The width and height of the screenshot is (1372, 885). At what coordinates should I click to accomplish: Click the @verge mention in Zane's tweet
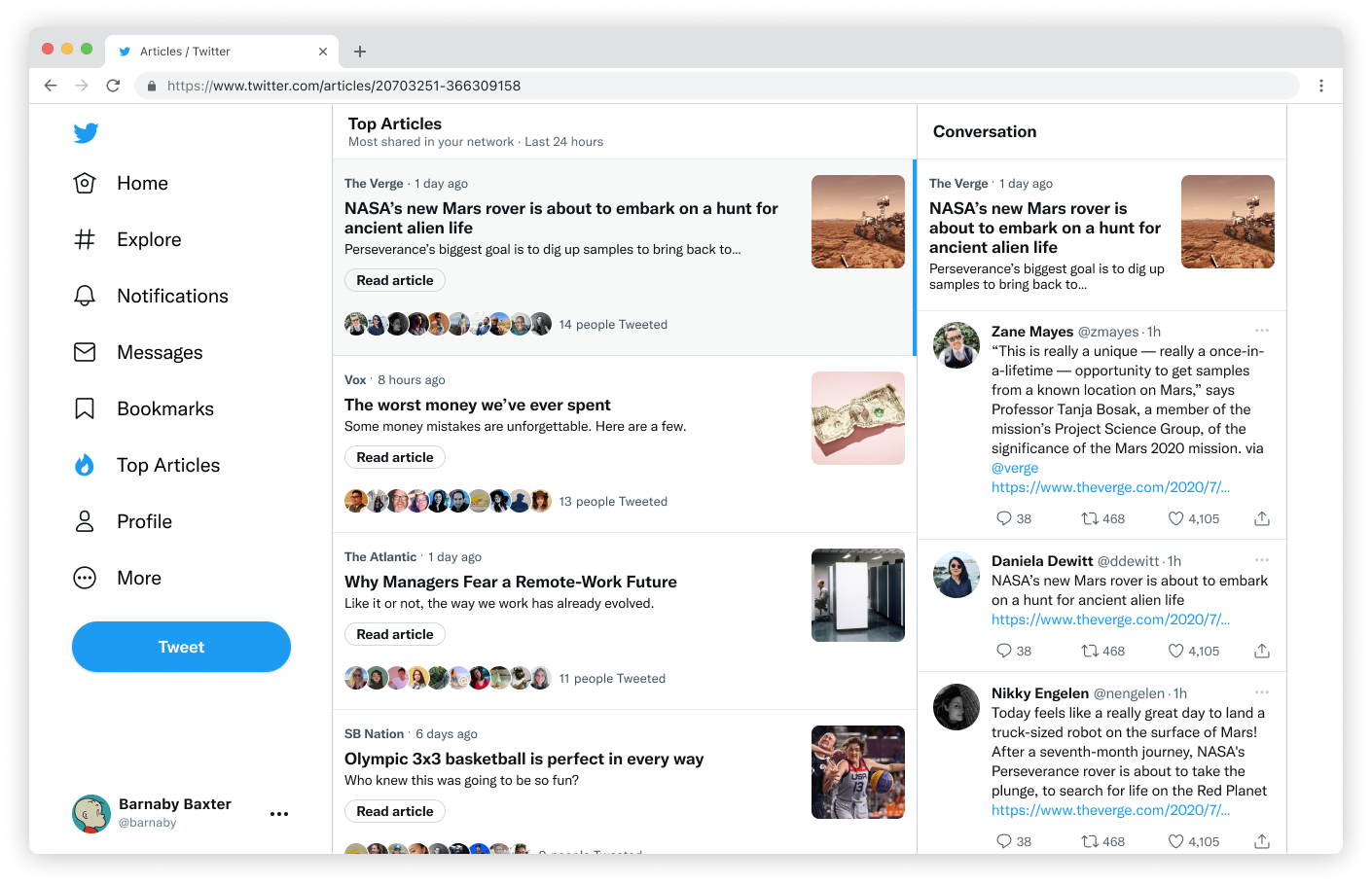click(x=1015, y=468)
